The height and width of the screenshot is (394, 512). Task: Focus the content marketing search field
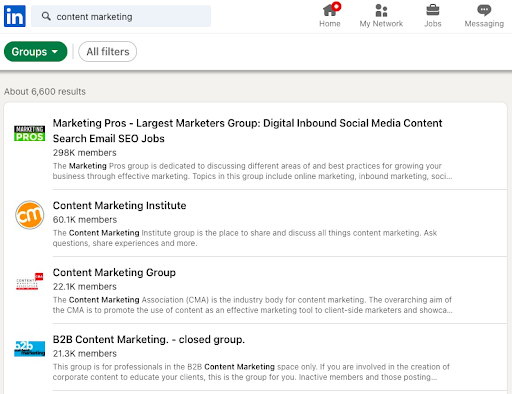121,16
